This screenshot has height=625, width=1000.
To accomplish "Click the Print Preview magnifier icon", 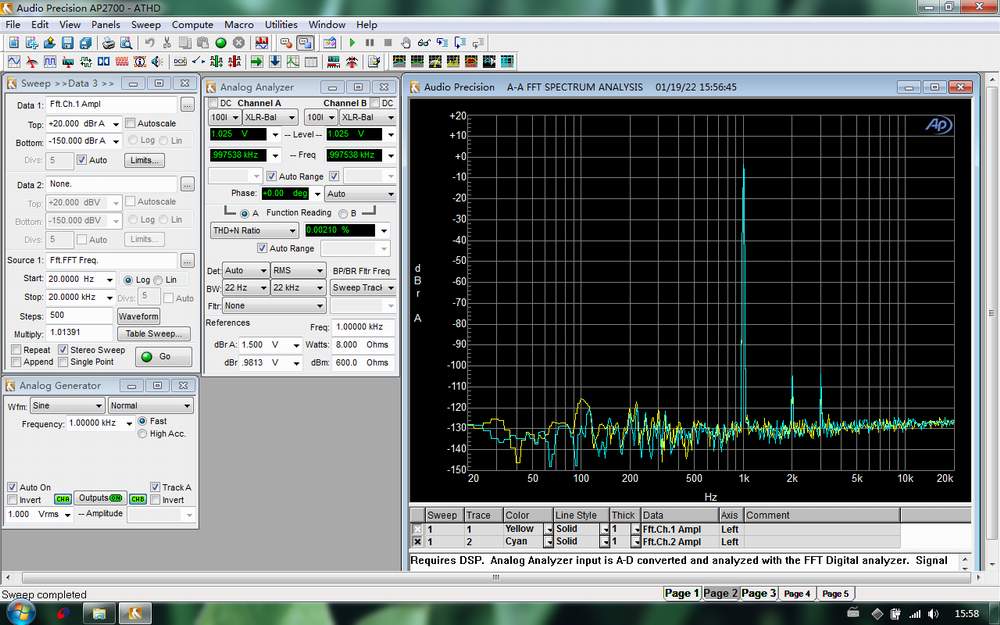I will coord(126,43).
